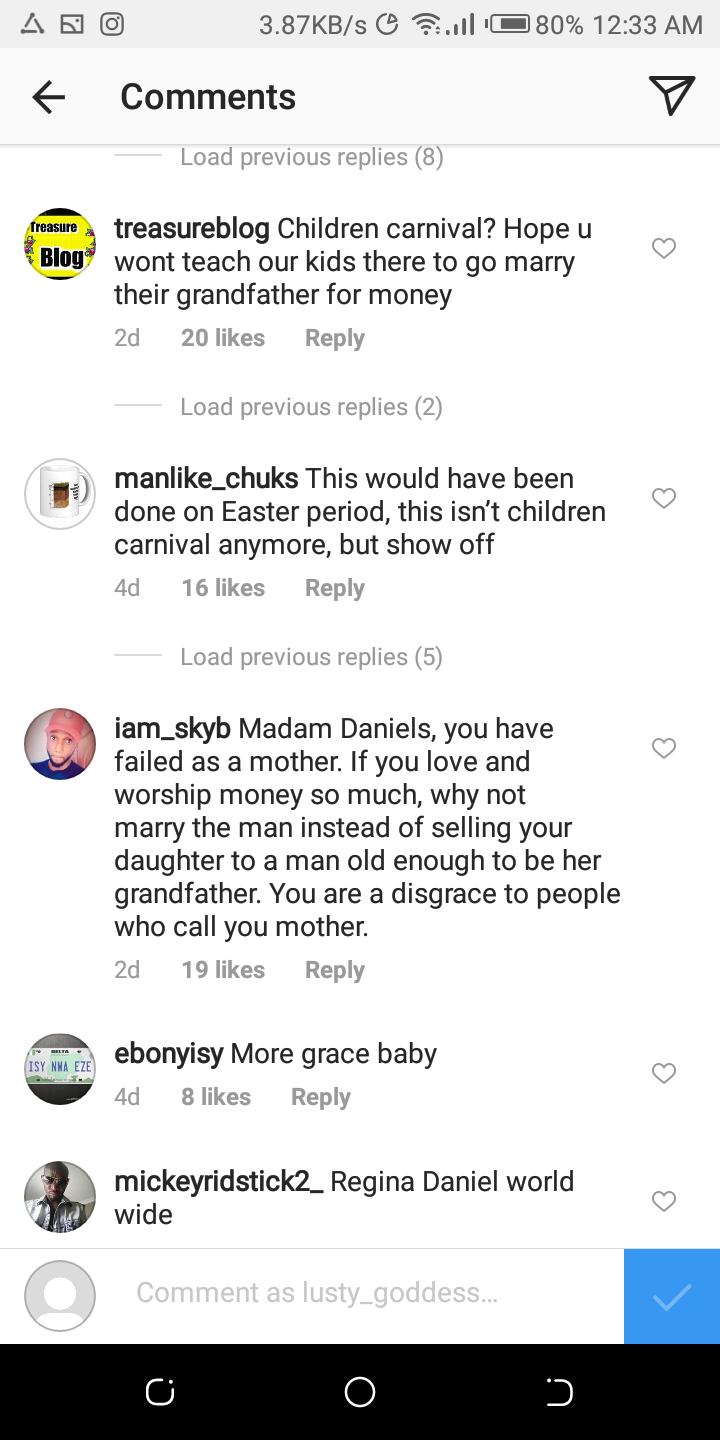Toggle heart on iam_skyb comment
This screenshot has height=1440, width=720.
tap(664, 748)
